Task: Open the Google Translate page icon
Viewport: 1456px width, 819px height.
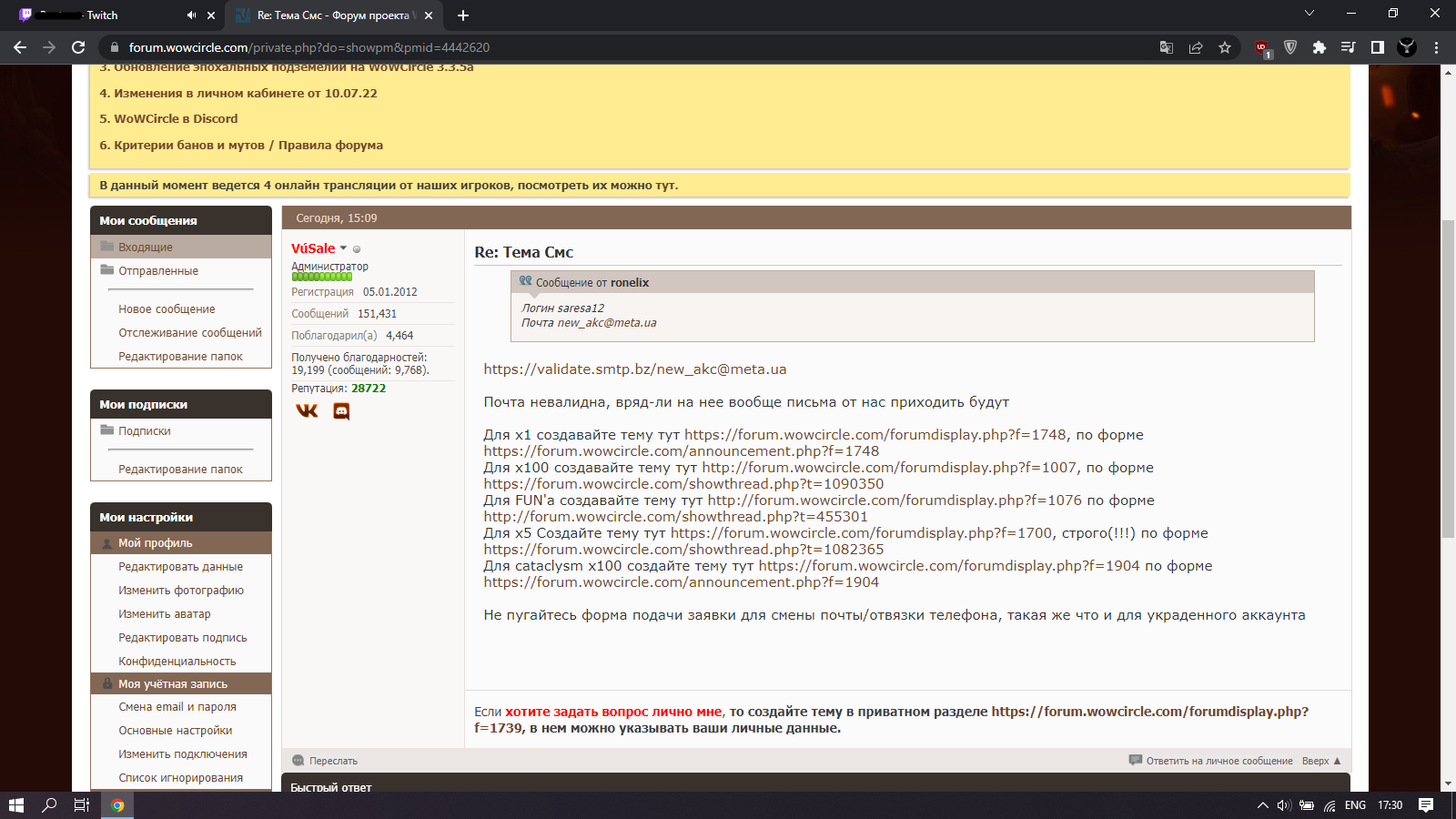Action: tap(1167, 47)
